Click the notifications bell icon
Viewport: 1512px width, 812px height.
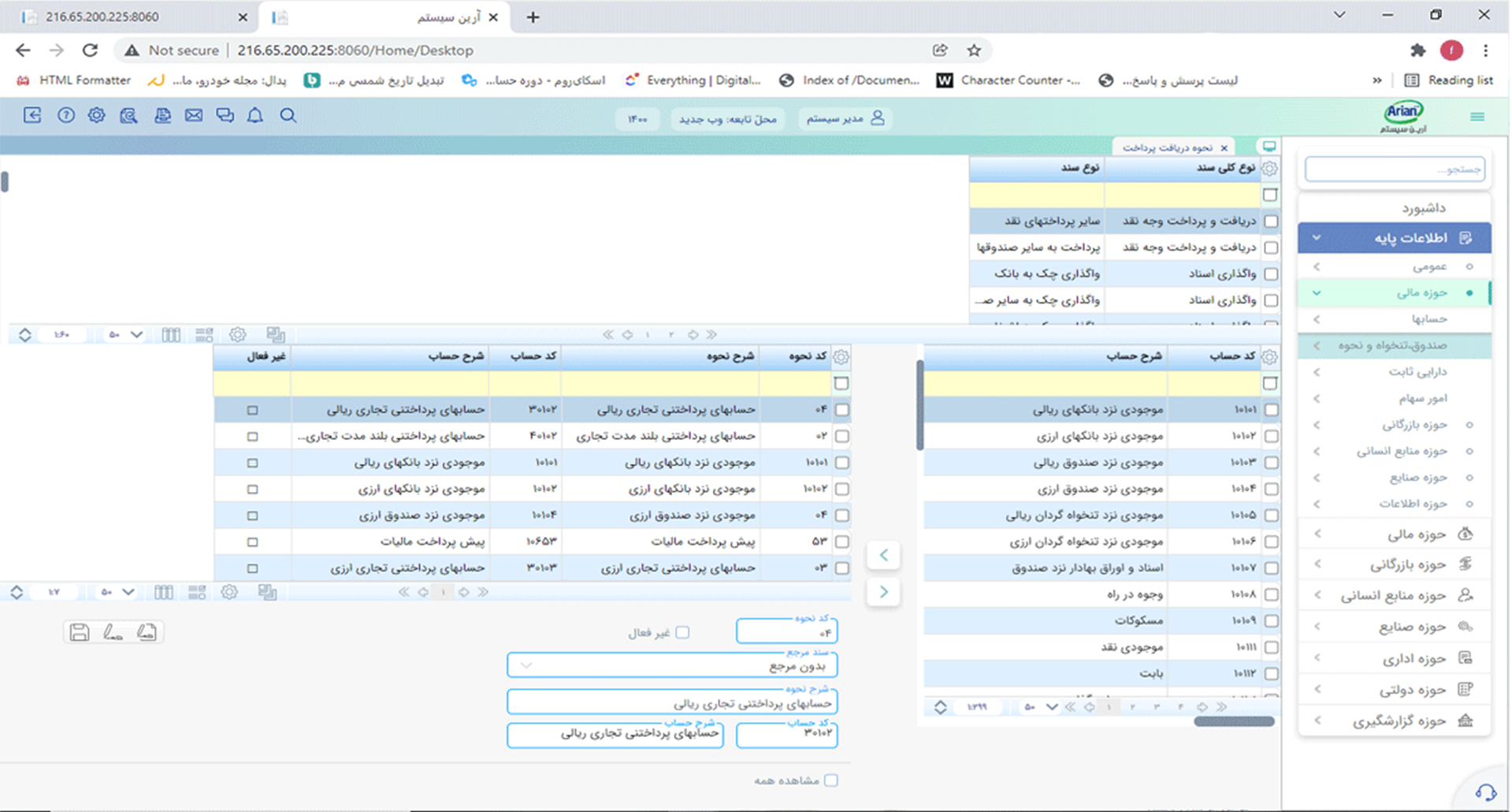(x=254, y=116)
